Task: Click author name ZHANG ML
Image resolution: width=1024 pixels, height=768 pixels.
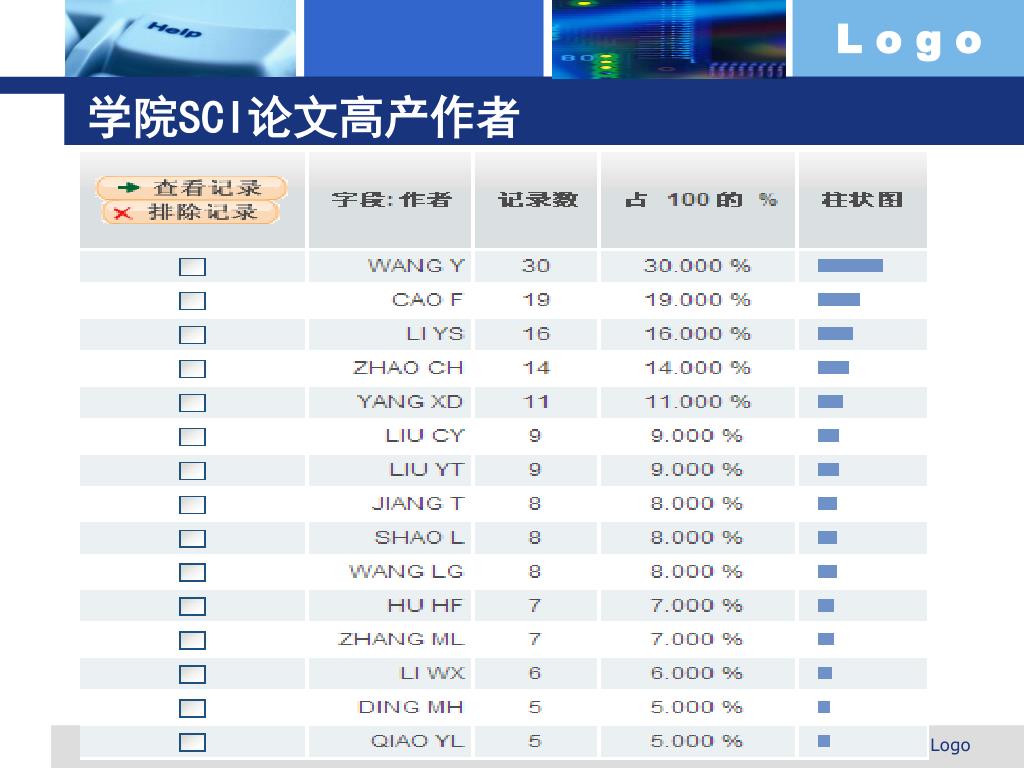Action: pyautogui.click(x=402, y=639)
